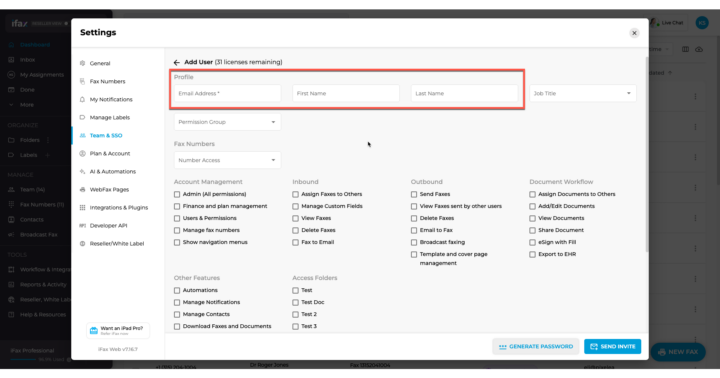Click the Last Name field
Viewport: 720px width, 378px height.
pos(464,93)
